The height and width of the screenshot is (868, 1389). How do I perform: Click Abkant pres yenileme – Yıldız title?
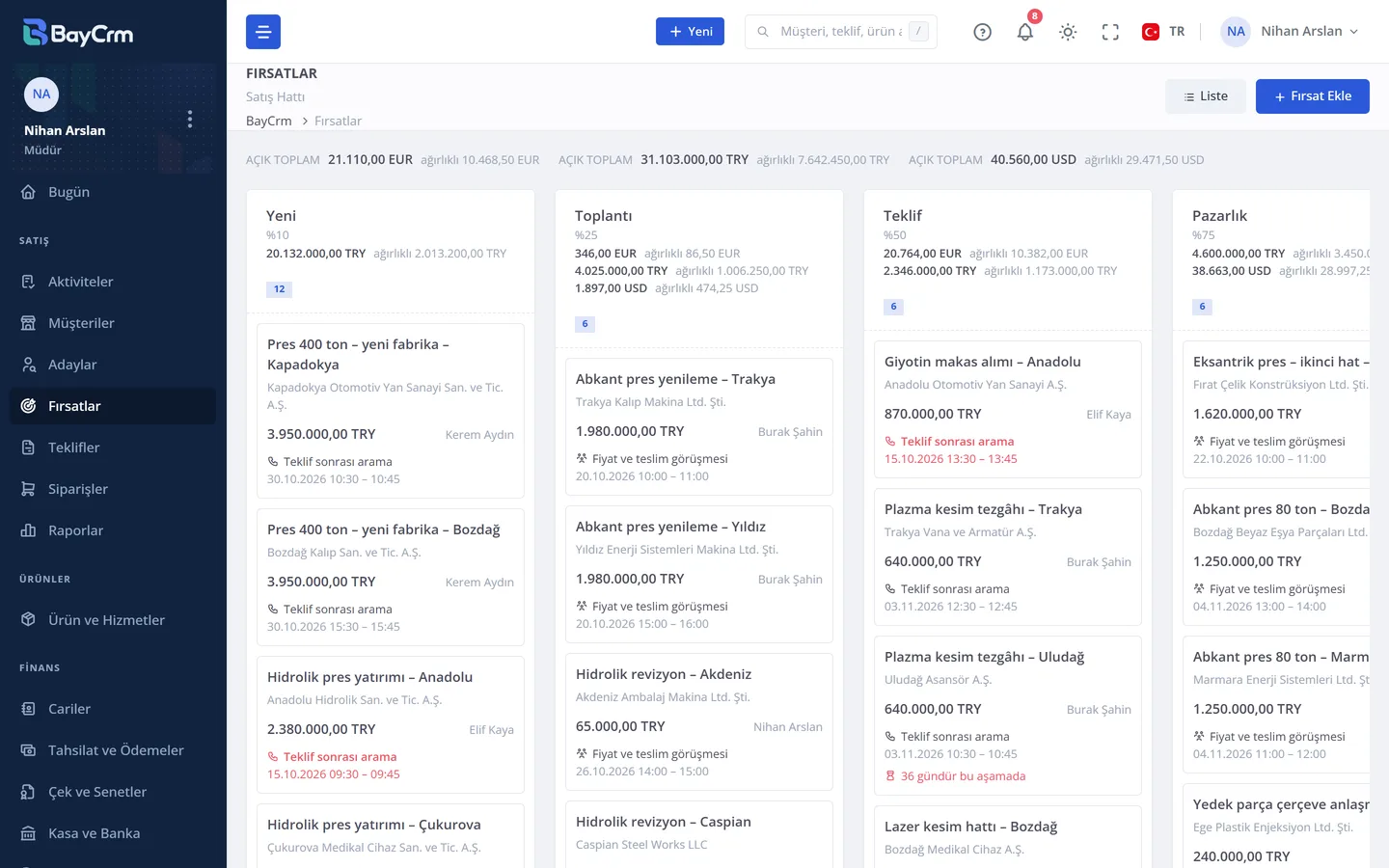[x=670, y=527]
